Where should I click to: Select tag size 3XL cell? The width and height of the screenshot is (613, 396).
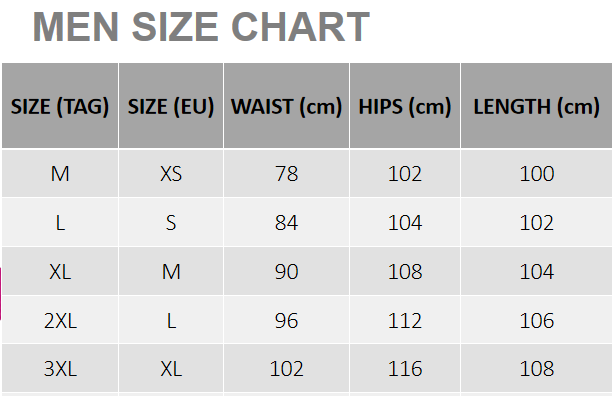click(60, 369)
